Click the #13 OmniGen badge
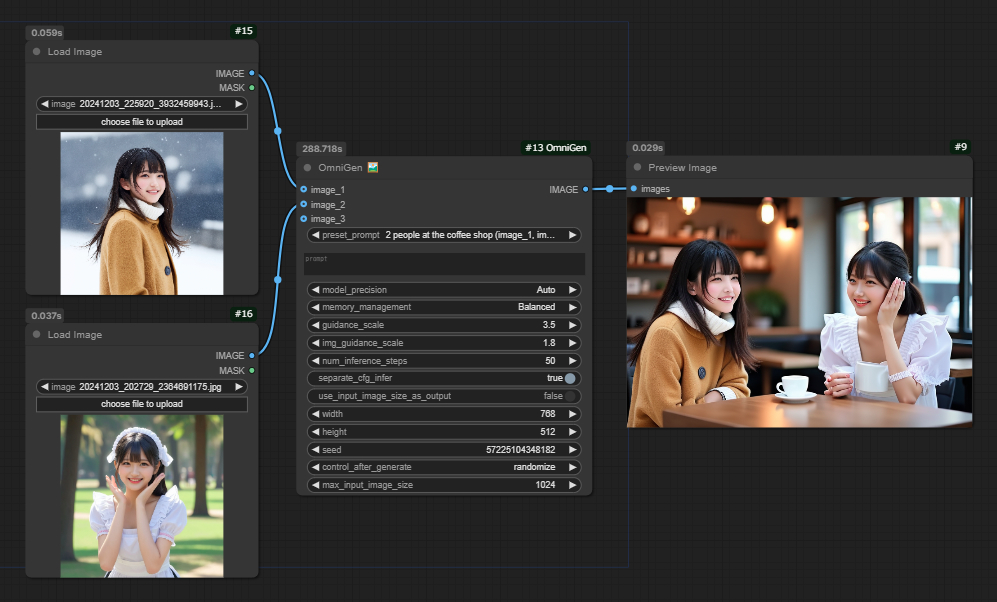 click(x=556, y=147)
